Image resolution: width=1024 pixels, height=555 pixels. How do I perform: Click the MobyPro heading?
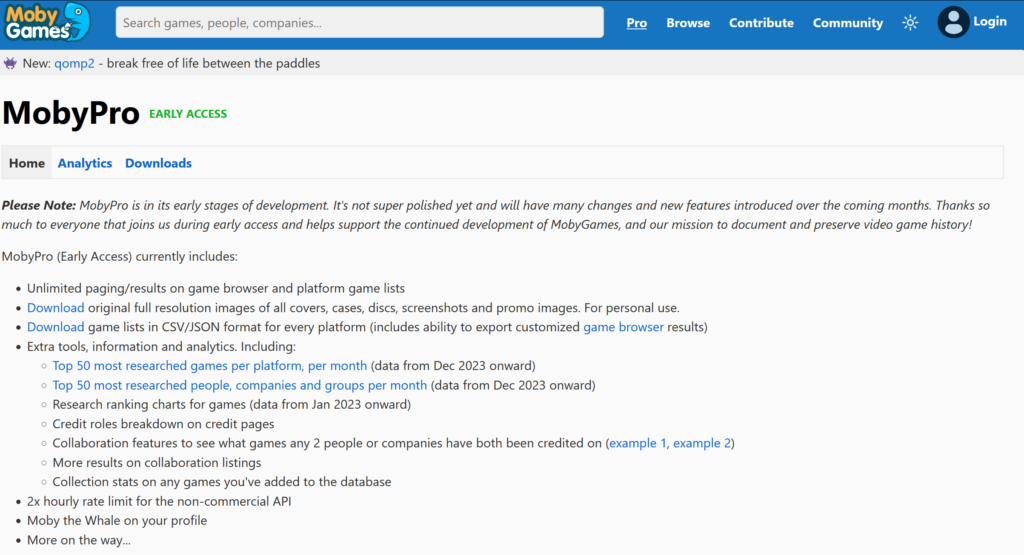71,113
